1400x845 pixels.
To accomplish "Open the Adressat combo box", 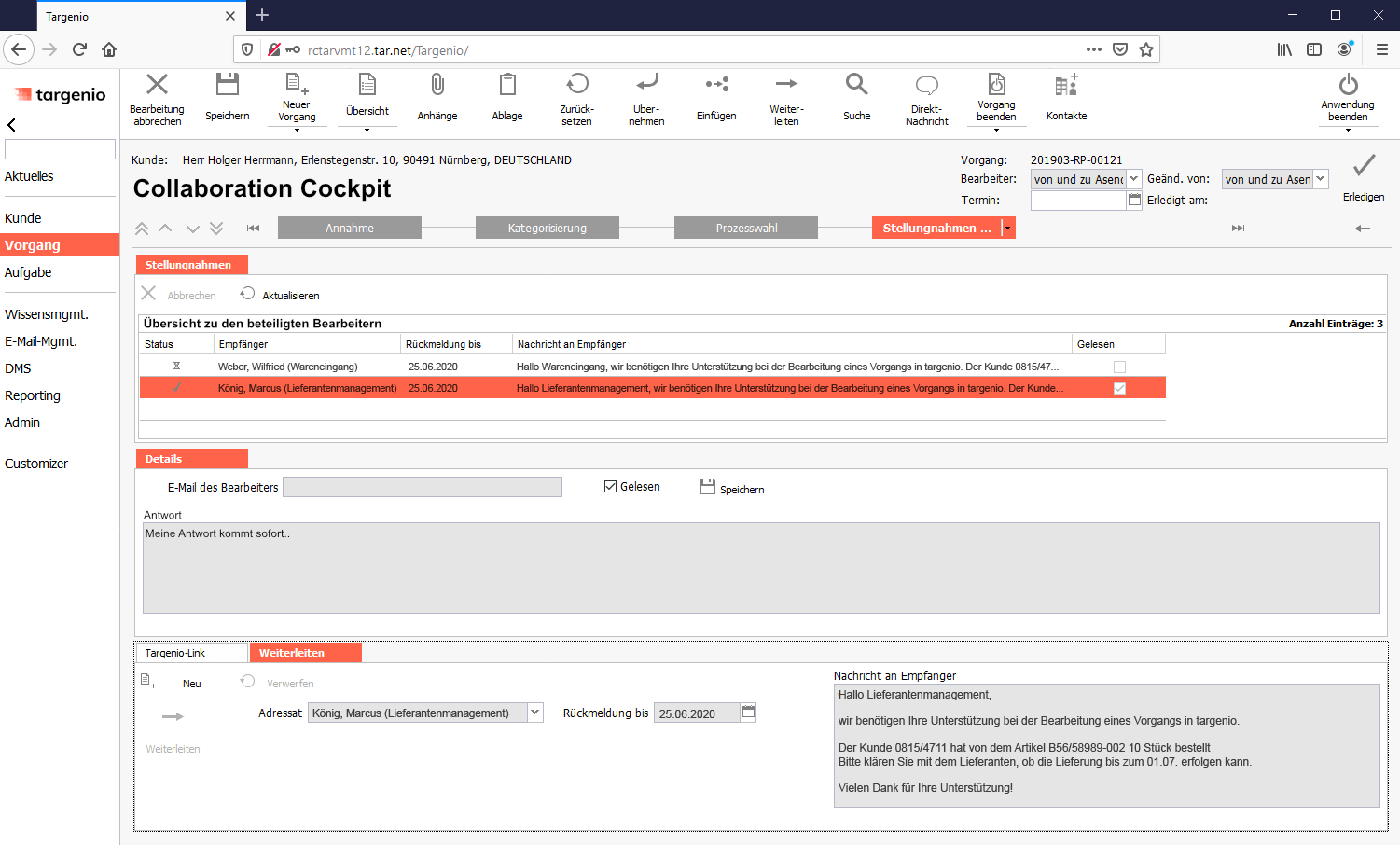I will pyautogui.click(x=534, y=713).
